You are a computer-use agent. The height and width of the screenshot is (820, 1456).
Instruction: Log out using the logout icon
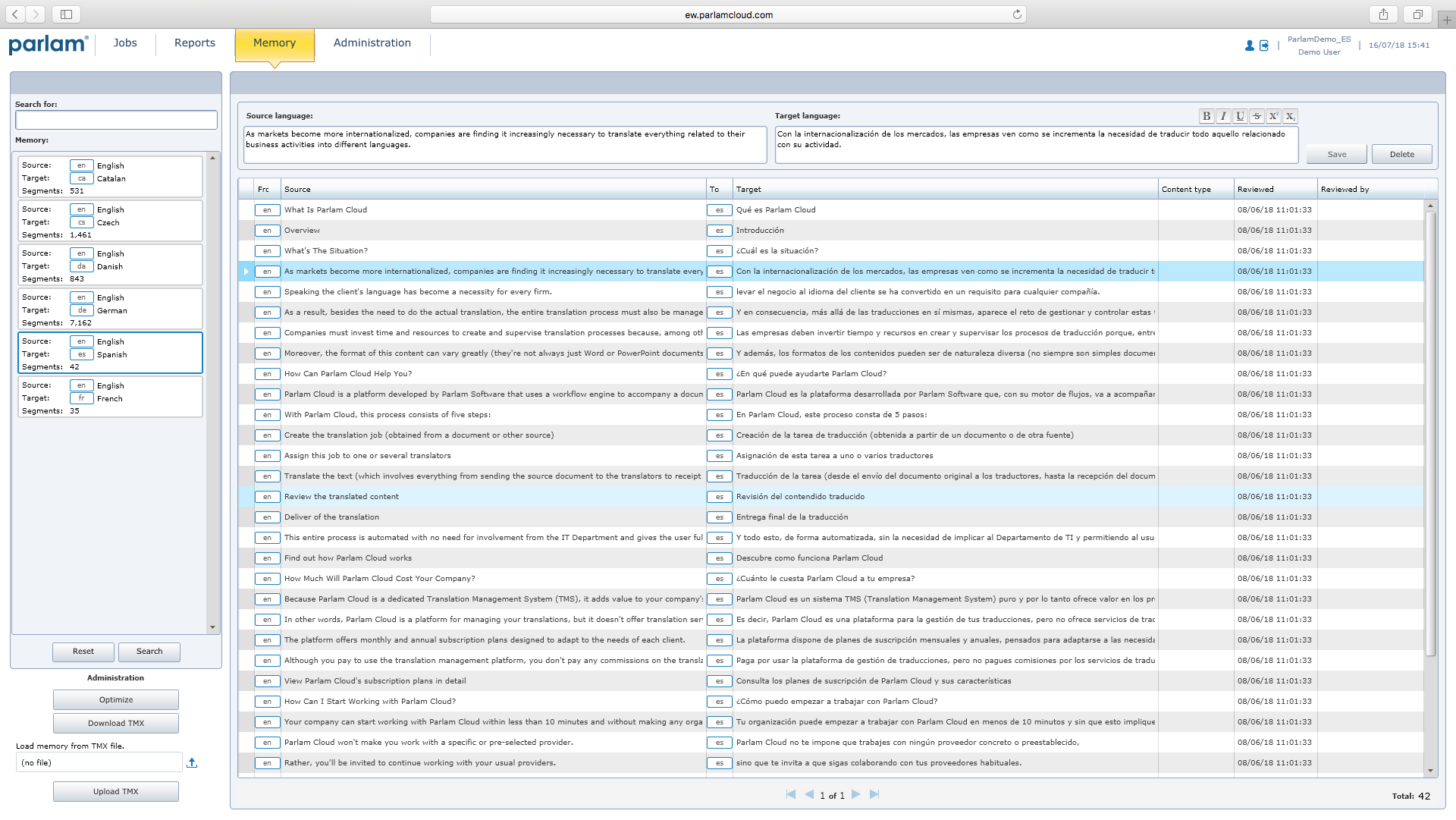1263,46
